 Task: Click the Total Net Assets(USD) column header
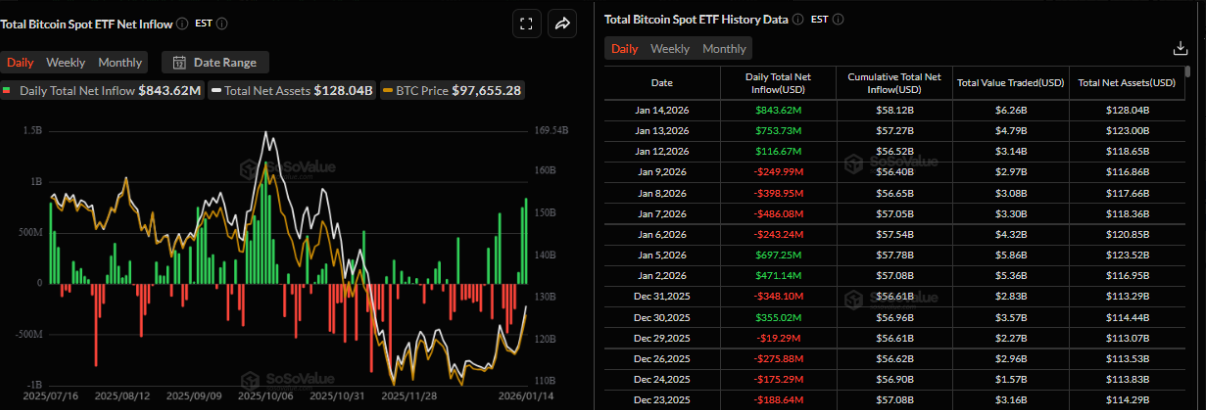(1126, 83)
